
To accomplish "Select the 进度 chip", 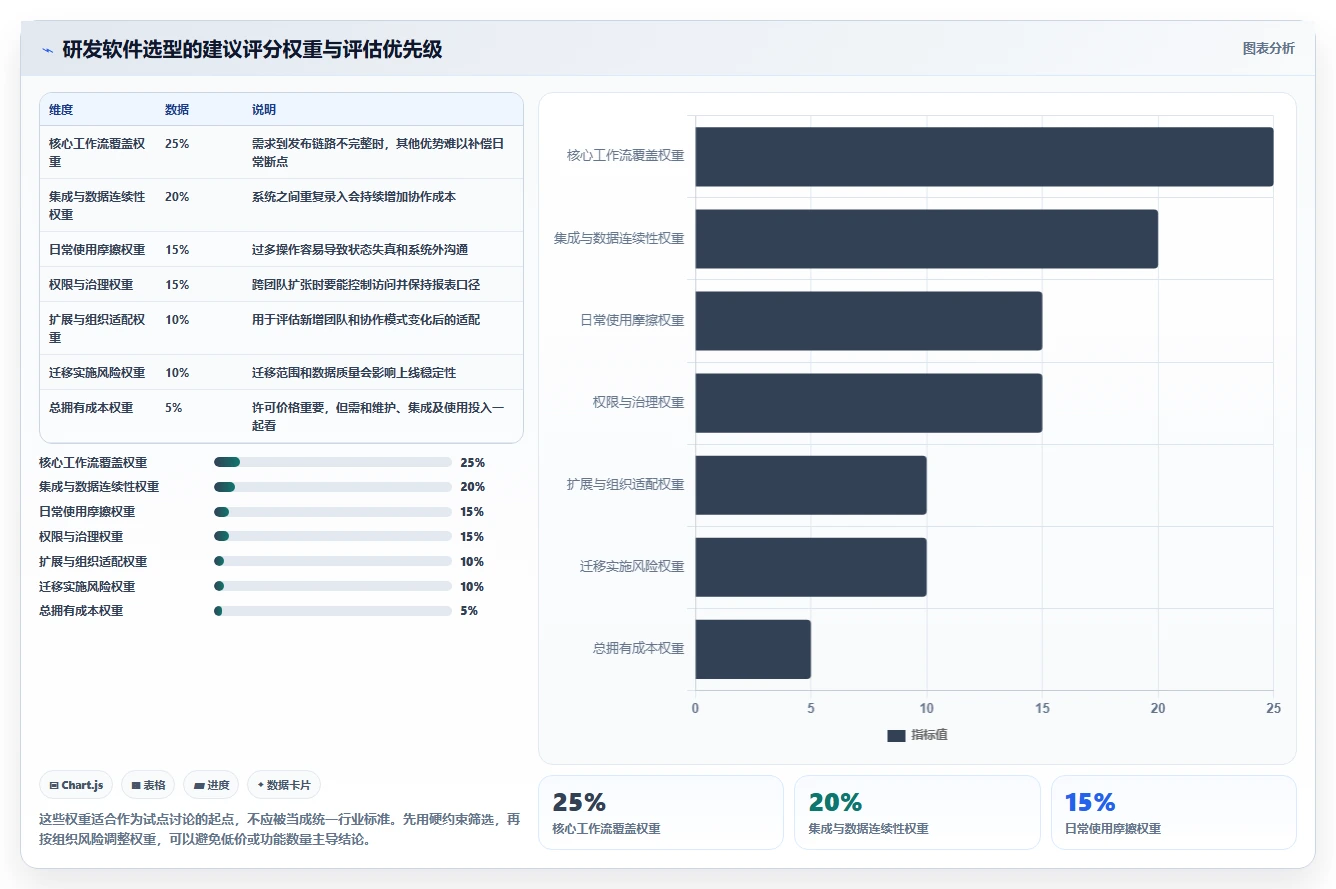I will coord(212,786).
